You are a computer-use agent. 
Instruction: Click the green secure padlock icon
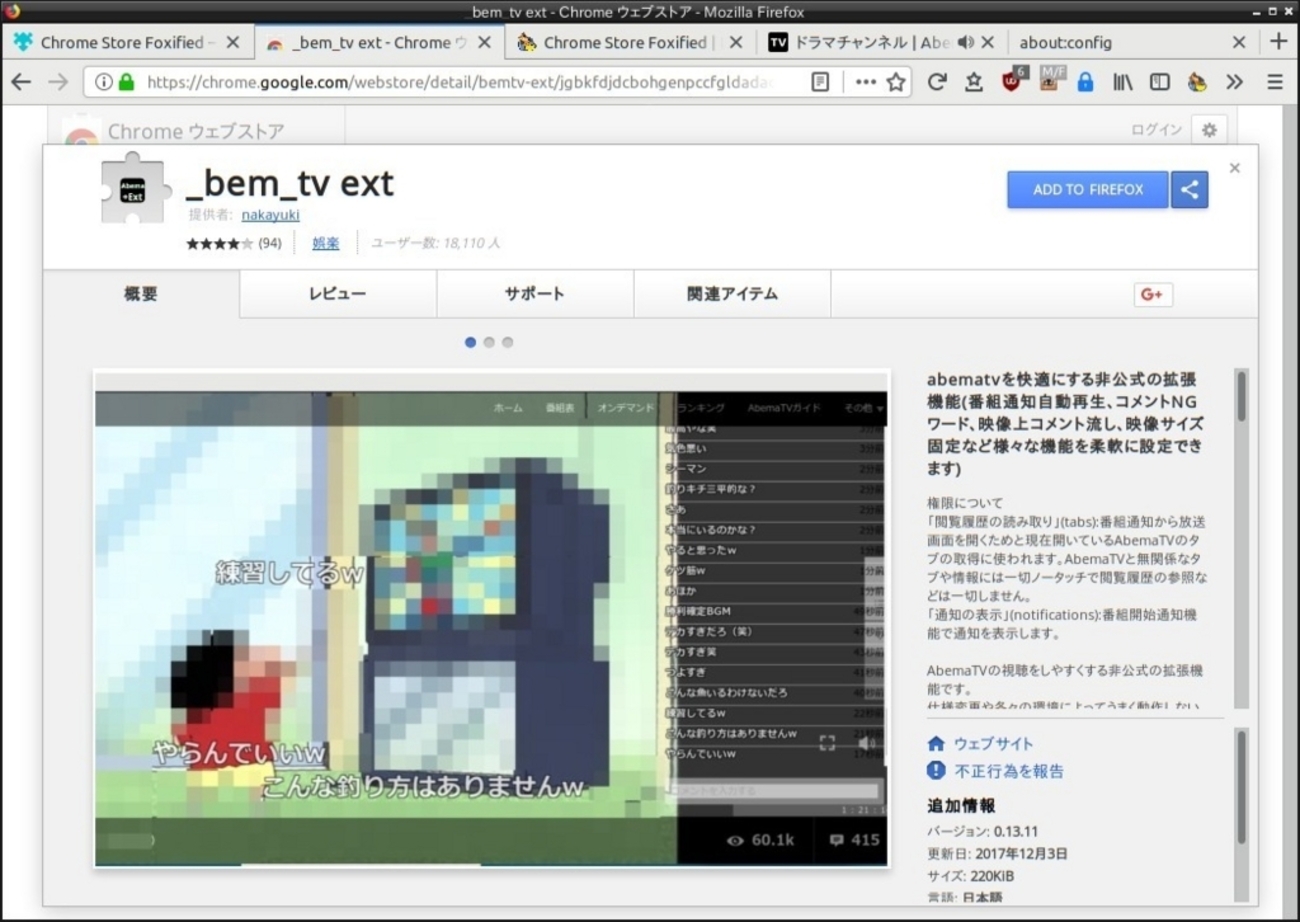tap(126, 82)
